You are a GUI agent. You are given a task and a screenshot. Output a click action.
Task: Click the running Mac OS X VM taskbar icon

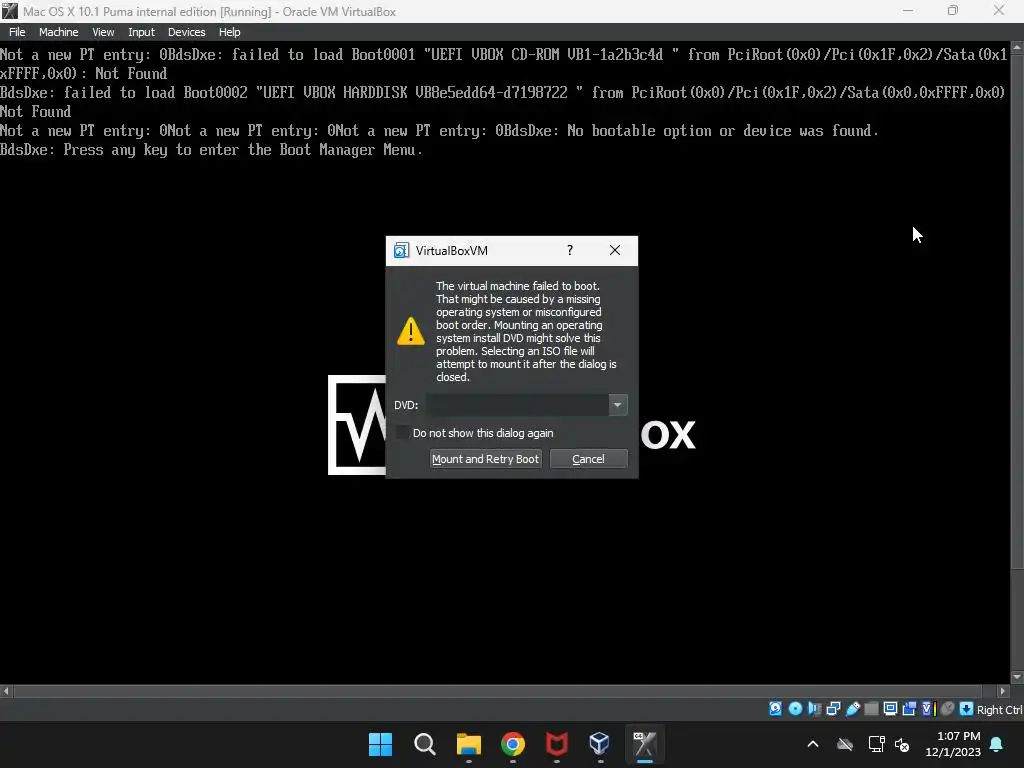(645, 744)
